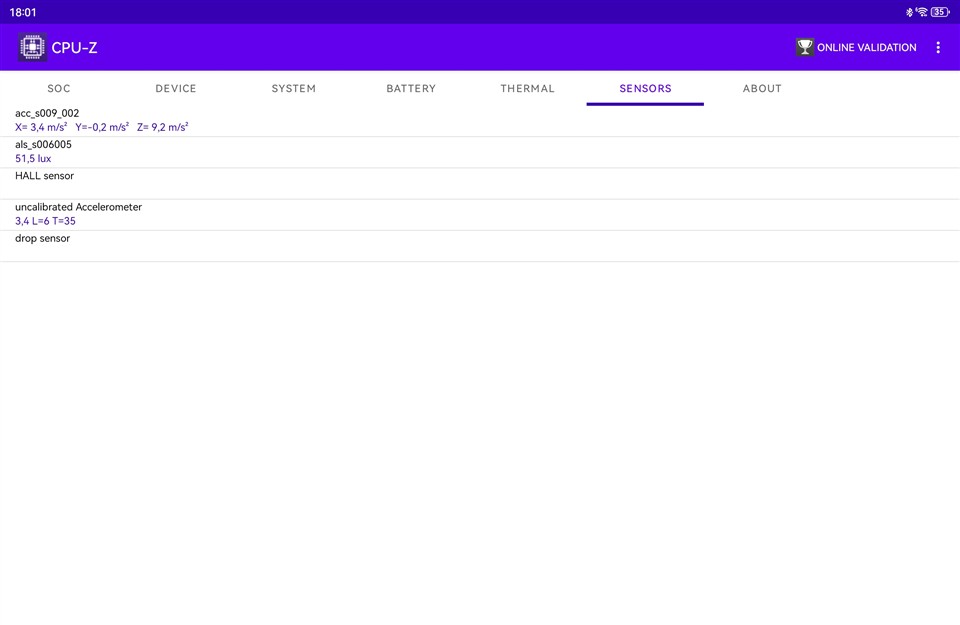Tap the Bluetooth status icon
Viewport: 960px width, 625px height.
click(909, 12)
